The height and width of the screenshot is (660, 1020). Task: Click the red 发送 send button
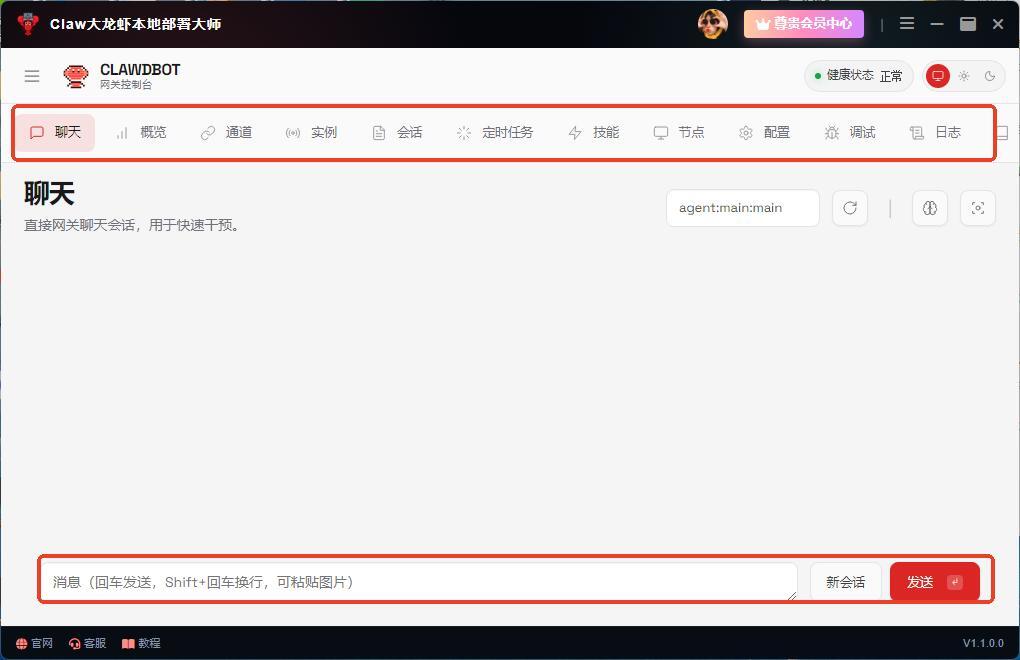click(935, 582)
